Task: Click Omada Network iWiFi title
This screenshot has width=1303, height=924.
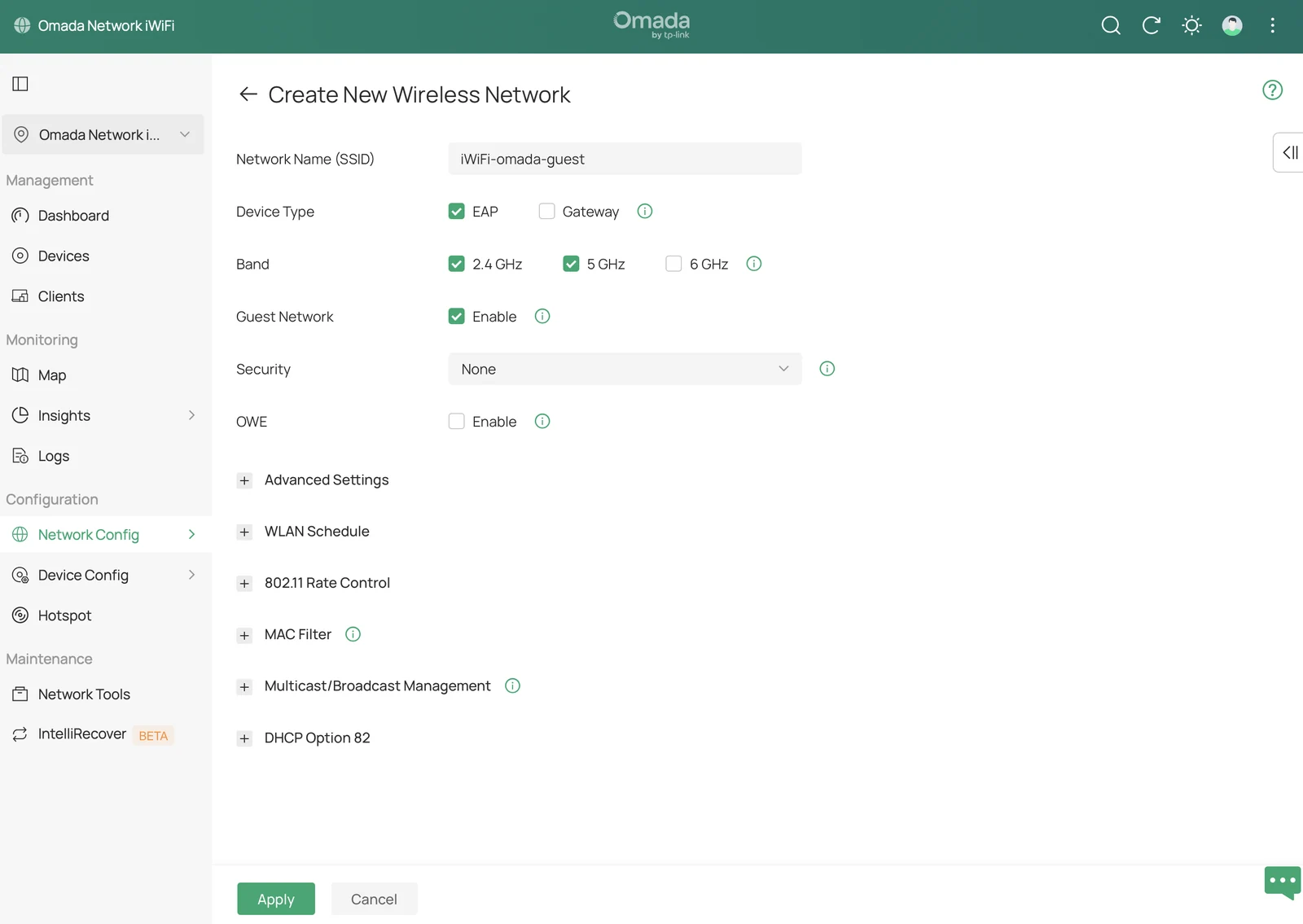Action: click(106, 26)
